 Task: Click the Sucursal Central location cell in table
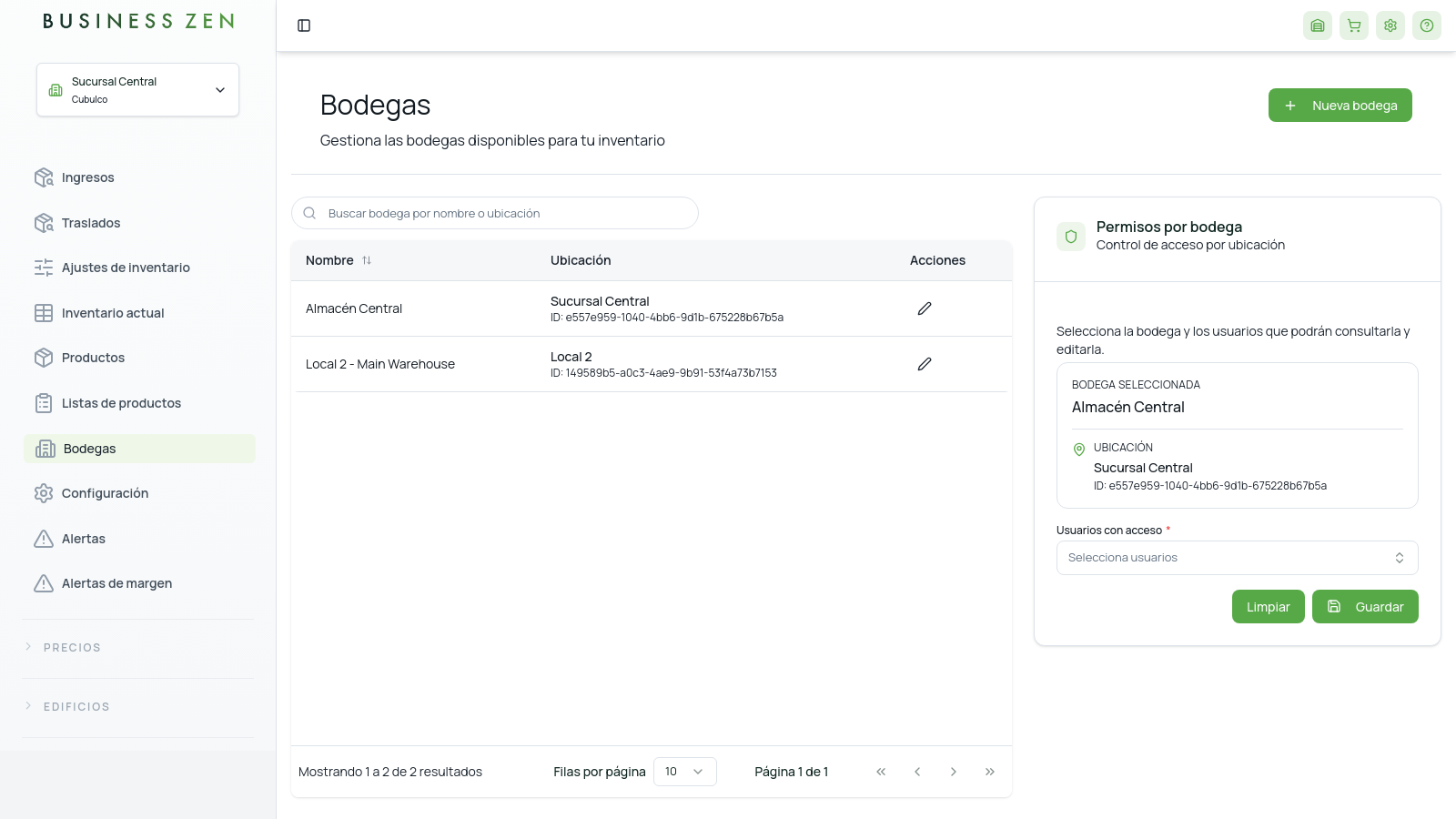coord(667,308)
